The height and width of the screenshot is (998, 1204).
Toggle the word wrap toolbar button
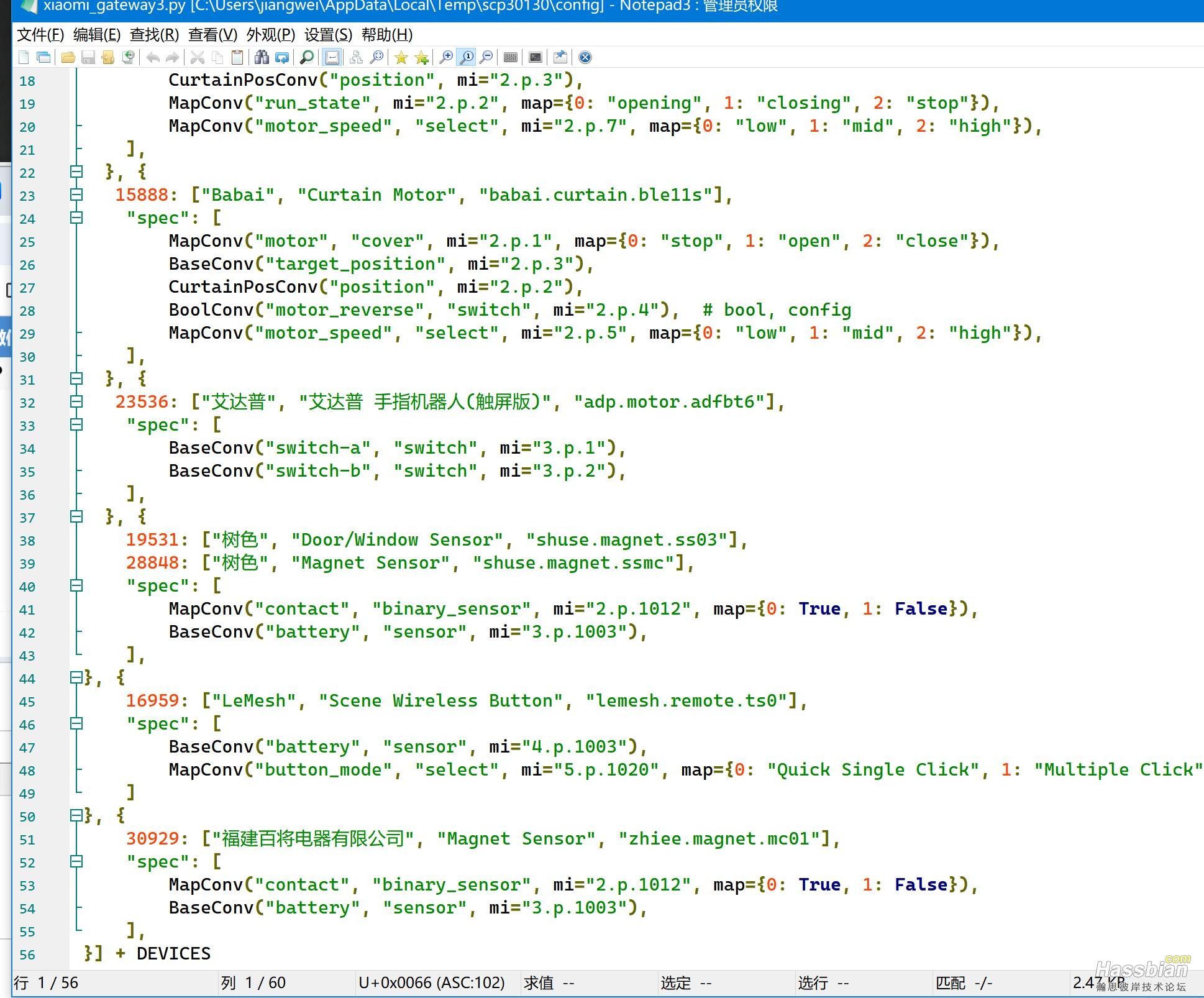pyautogui.click(x=332, y=58)
